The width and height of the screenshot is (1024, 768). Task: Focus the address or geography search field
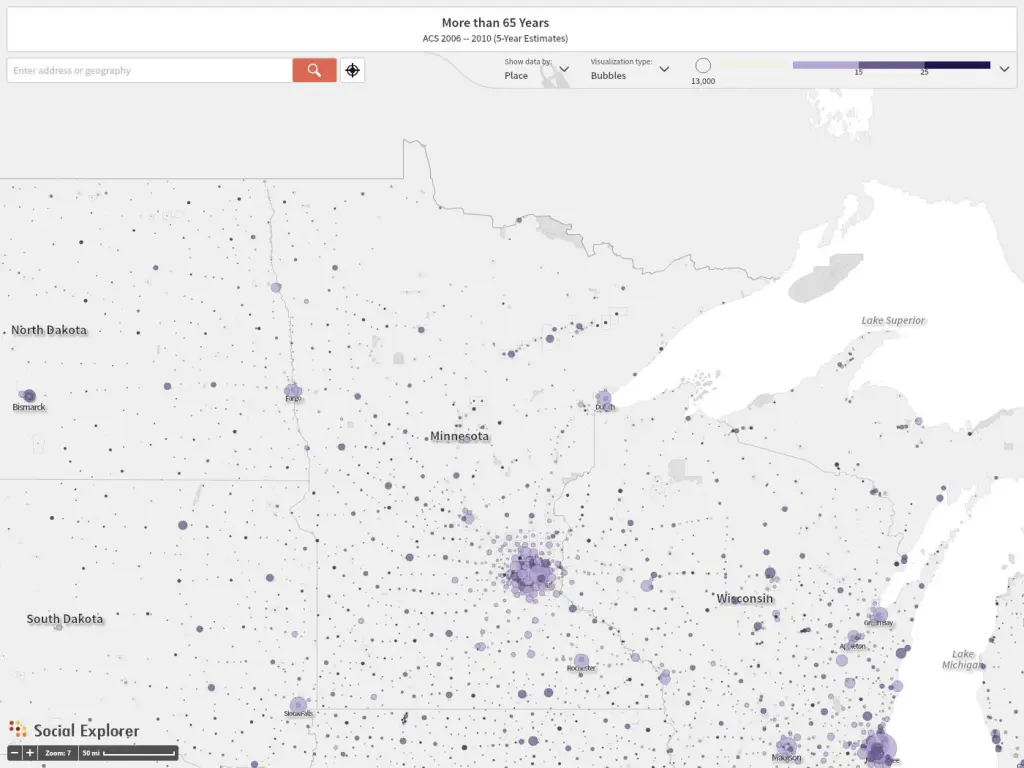click(150, 70)
